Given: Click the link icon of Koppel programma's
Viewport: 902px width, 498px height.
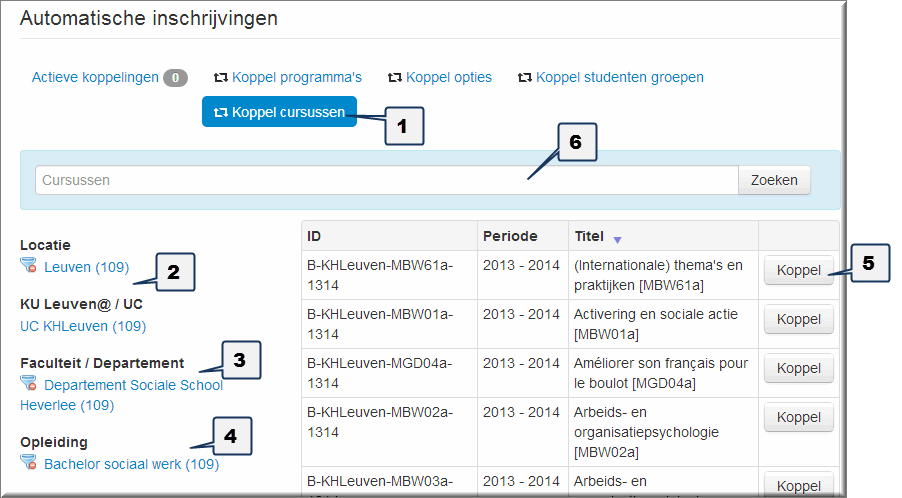Looking at the screenshot, I should pyautogui.click(x=221, y=78).
